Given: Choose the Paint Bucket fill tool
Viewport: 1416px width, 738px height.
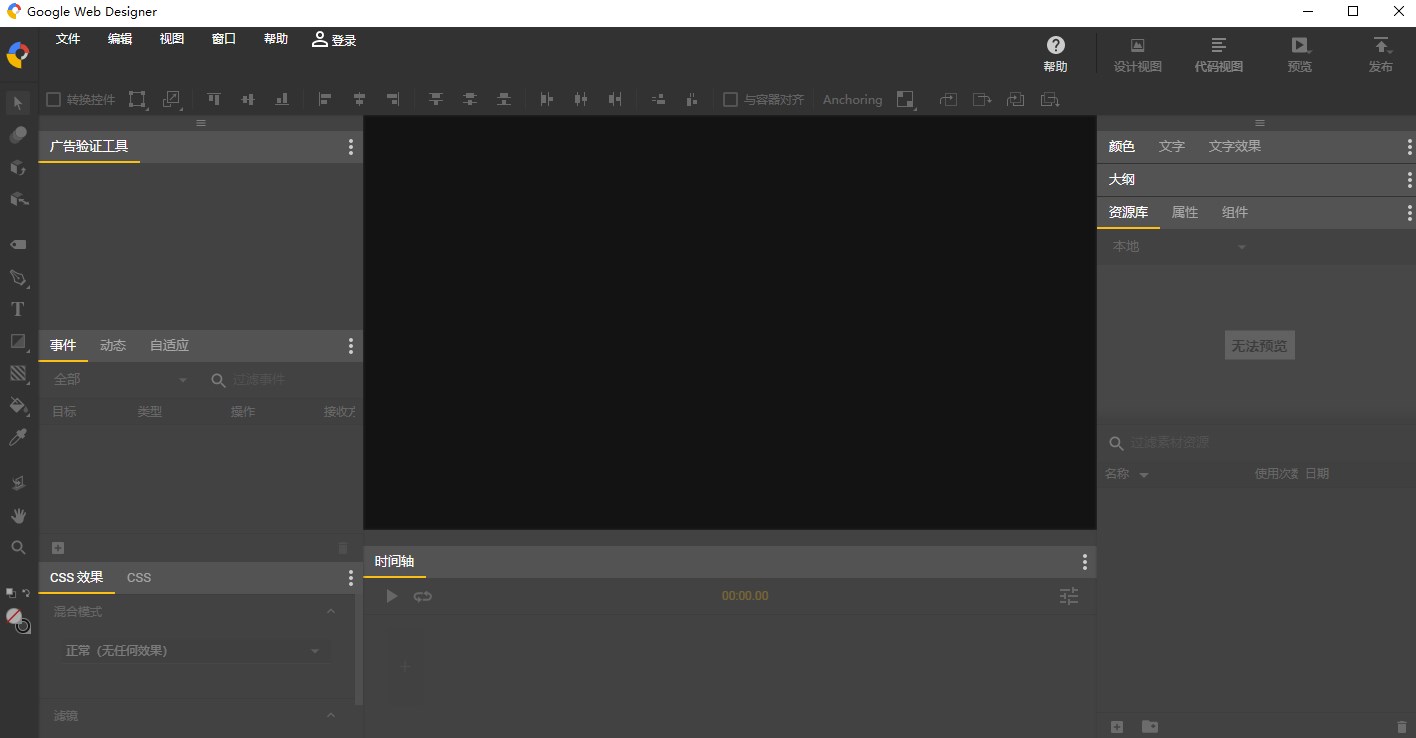Looking at the screenshot, I should click(x=18, y=405).
